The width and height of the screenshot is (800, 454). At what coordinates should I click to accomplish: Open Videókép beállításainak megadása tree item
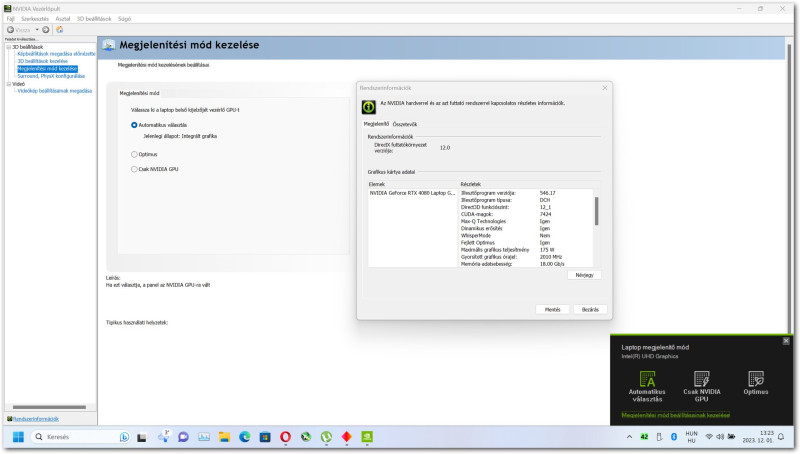point(55,91)
